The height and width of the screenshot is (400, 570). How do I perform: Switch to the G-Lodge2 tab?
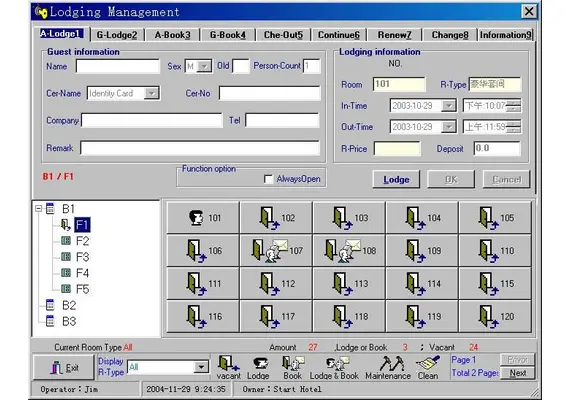117,35
